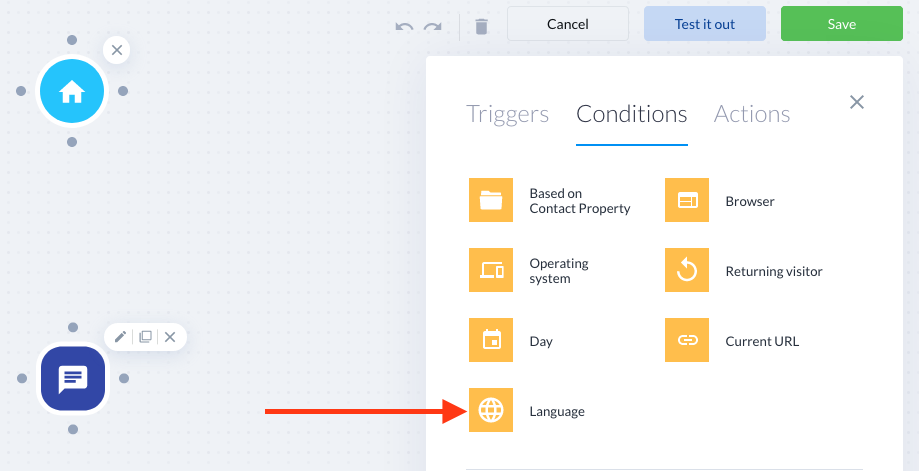Switch to the Triggers tab

click(508, 114)
